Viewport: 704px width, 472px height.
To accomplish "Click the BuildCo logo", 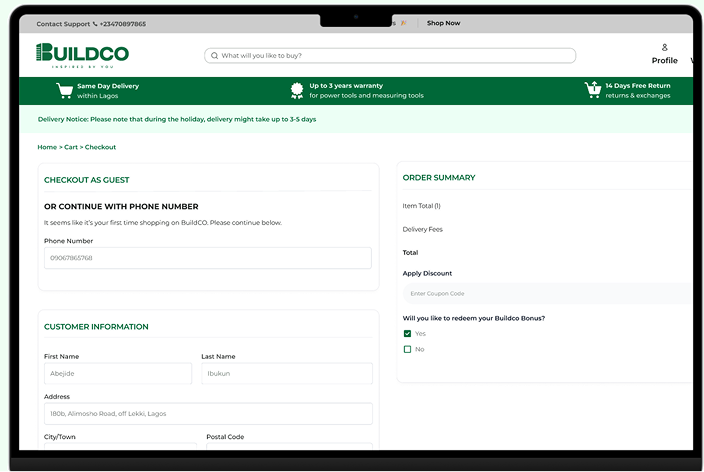I will 82,55.
